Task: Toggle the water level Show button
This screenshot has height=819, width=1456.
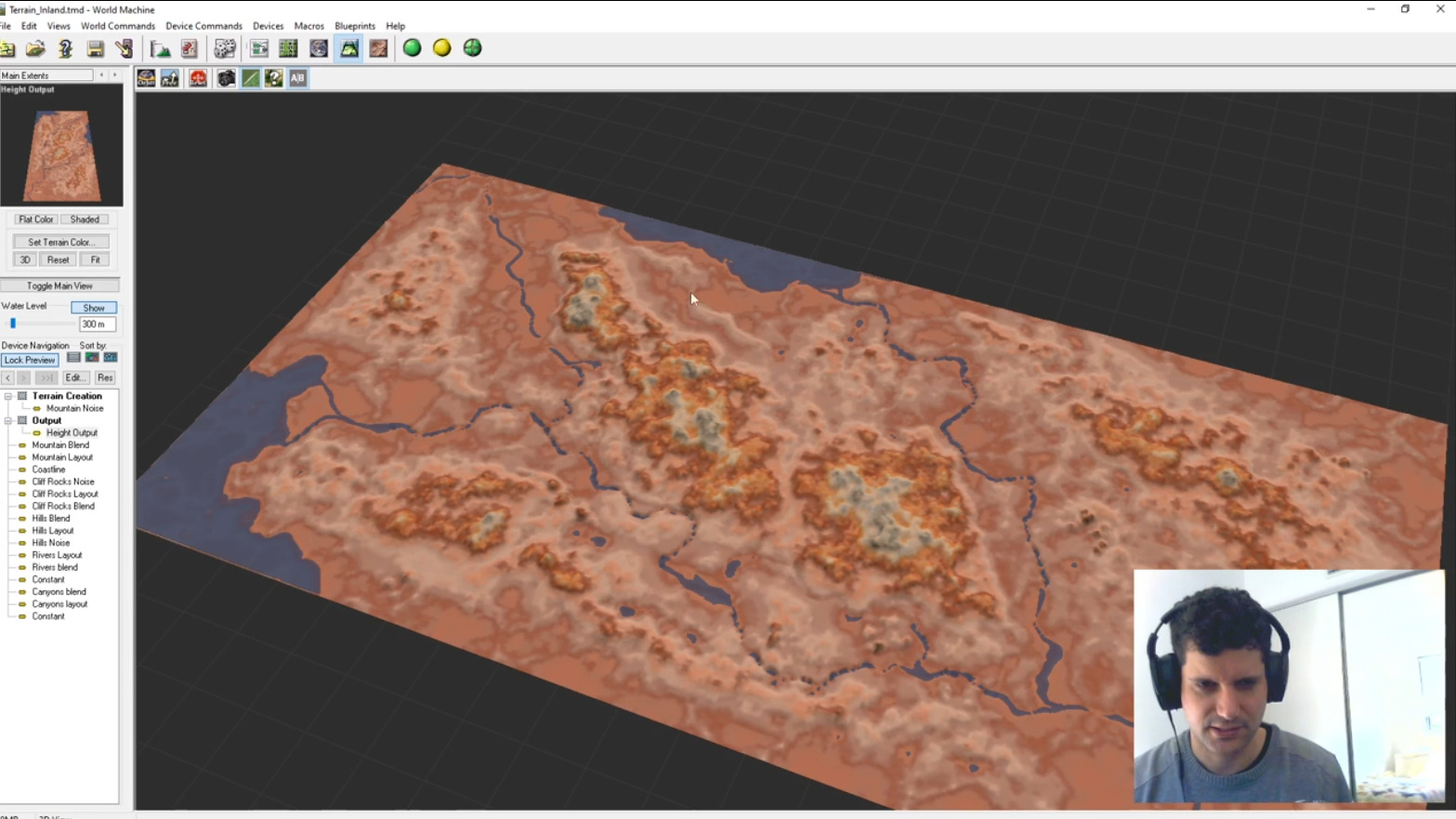Action: pos(94,308)
